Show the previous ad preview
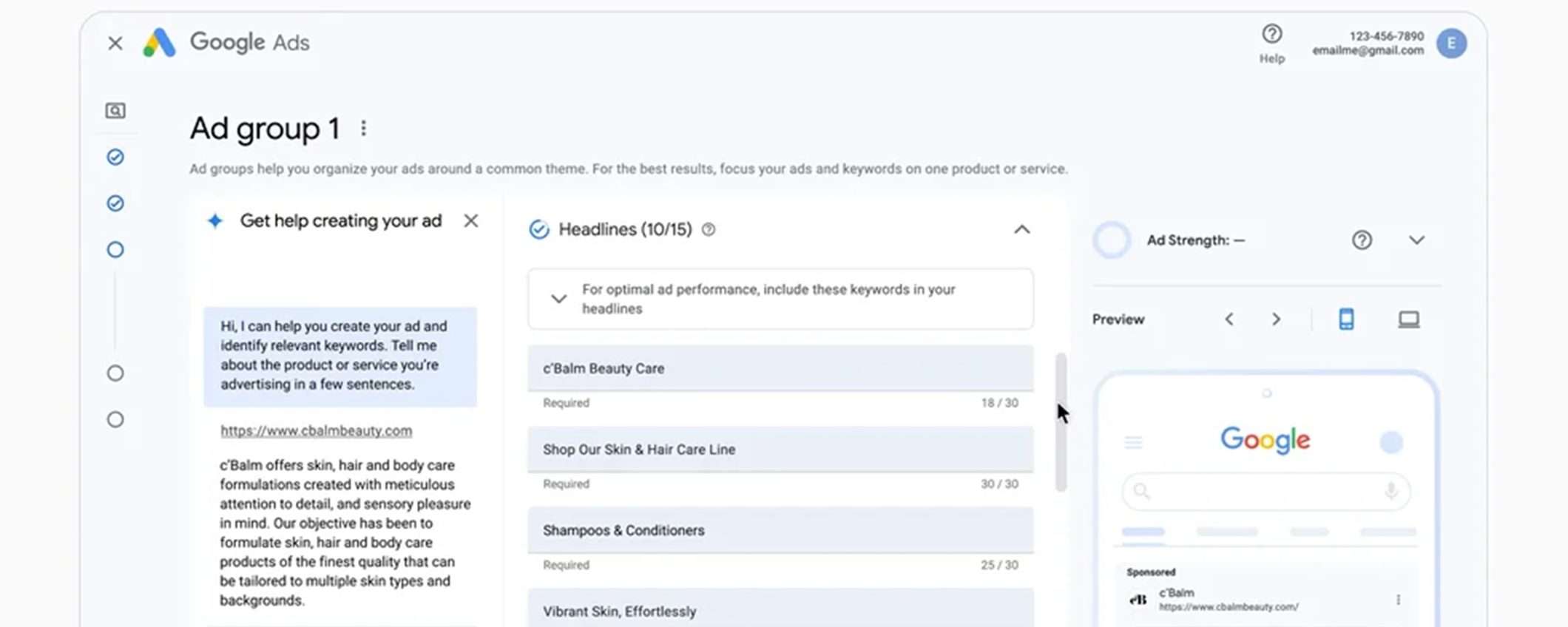1568x627 pixels. click(1229, 319)
